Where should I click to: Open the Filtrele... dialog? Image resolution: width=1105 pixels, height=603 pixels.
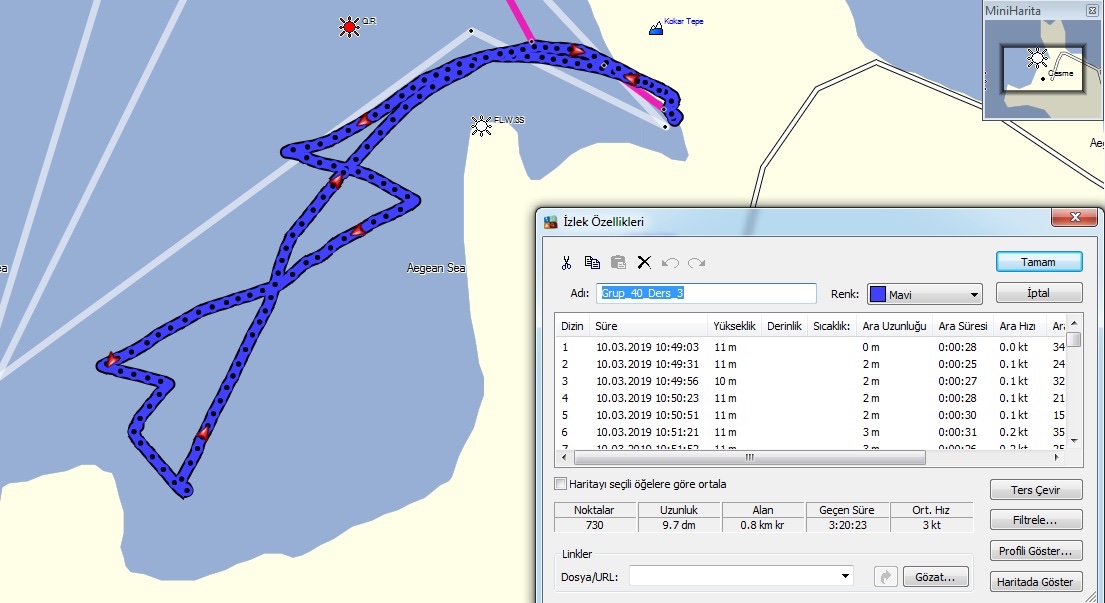pyautogui.click(x=1036, y=520)
